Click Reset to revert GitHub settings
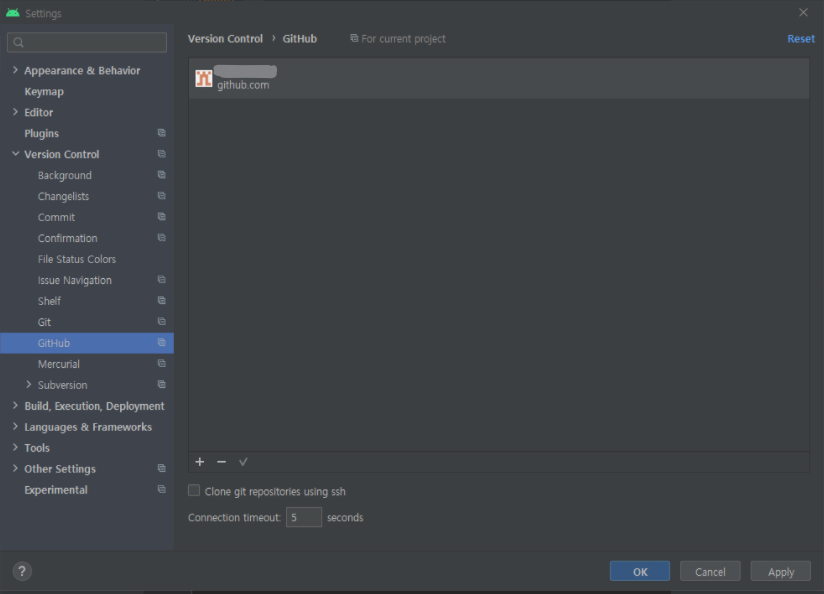The width and height of the screenshot is (824, 594). point(800,38)
